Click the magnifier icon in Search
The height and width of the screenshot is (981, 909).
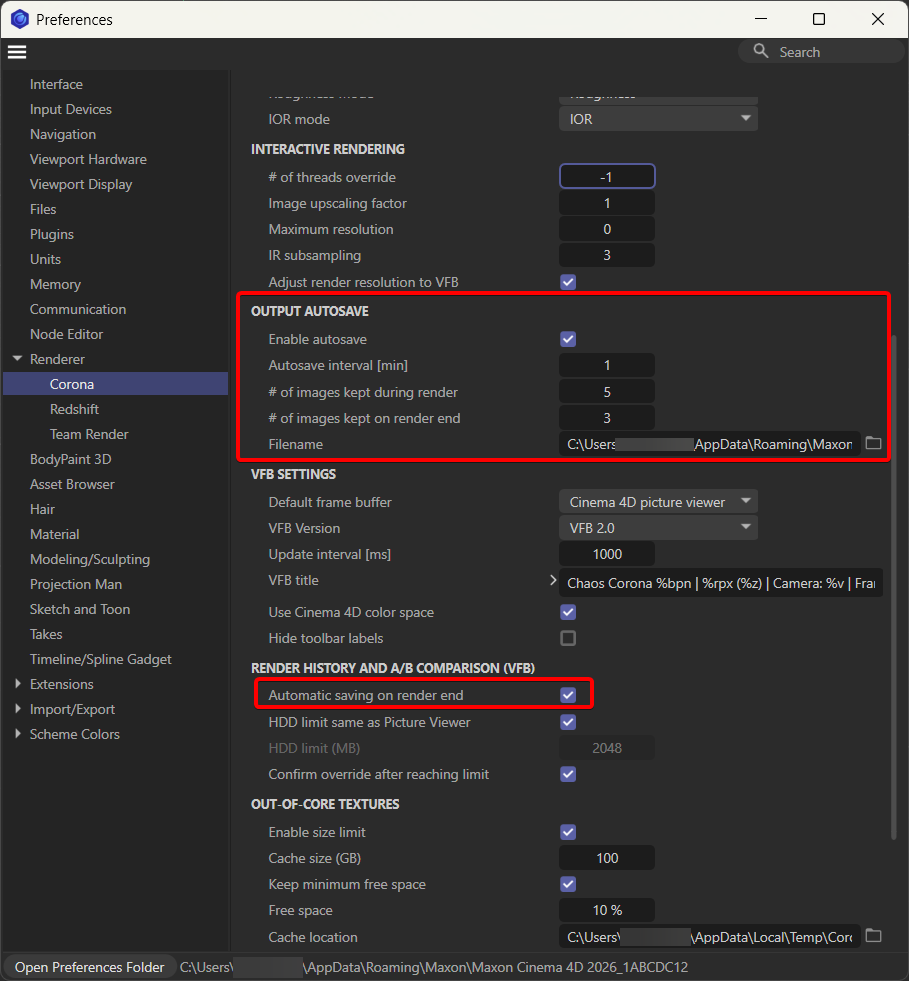[x=760, y=51]
